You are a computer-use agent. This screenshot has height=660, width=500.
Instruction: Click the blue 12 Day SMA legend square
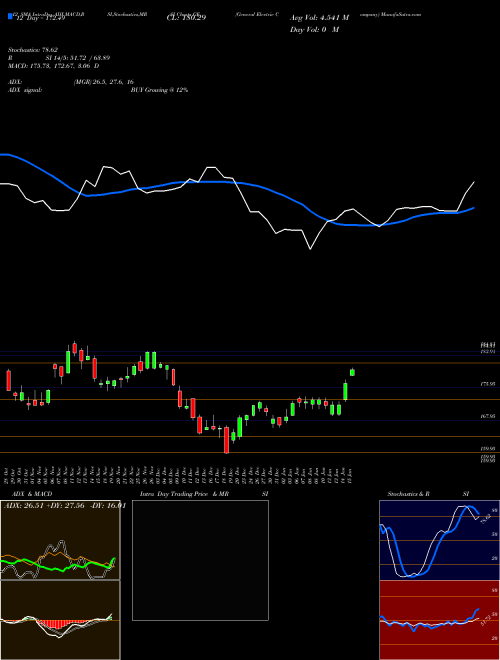coord(11,16)
